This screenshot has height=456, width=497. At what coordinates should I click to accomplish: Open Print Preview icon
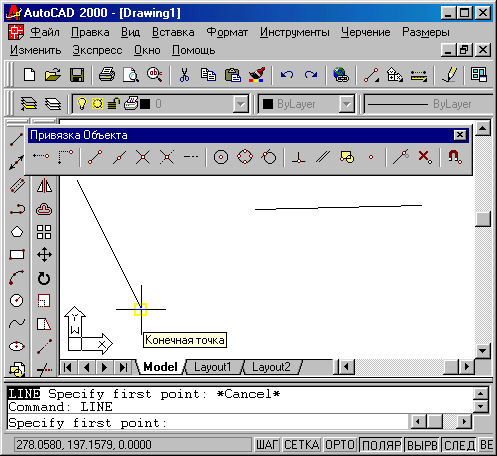click(131, 75)
